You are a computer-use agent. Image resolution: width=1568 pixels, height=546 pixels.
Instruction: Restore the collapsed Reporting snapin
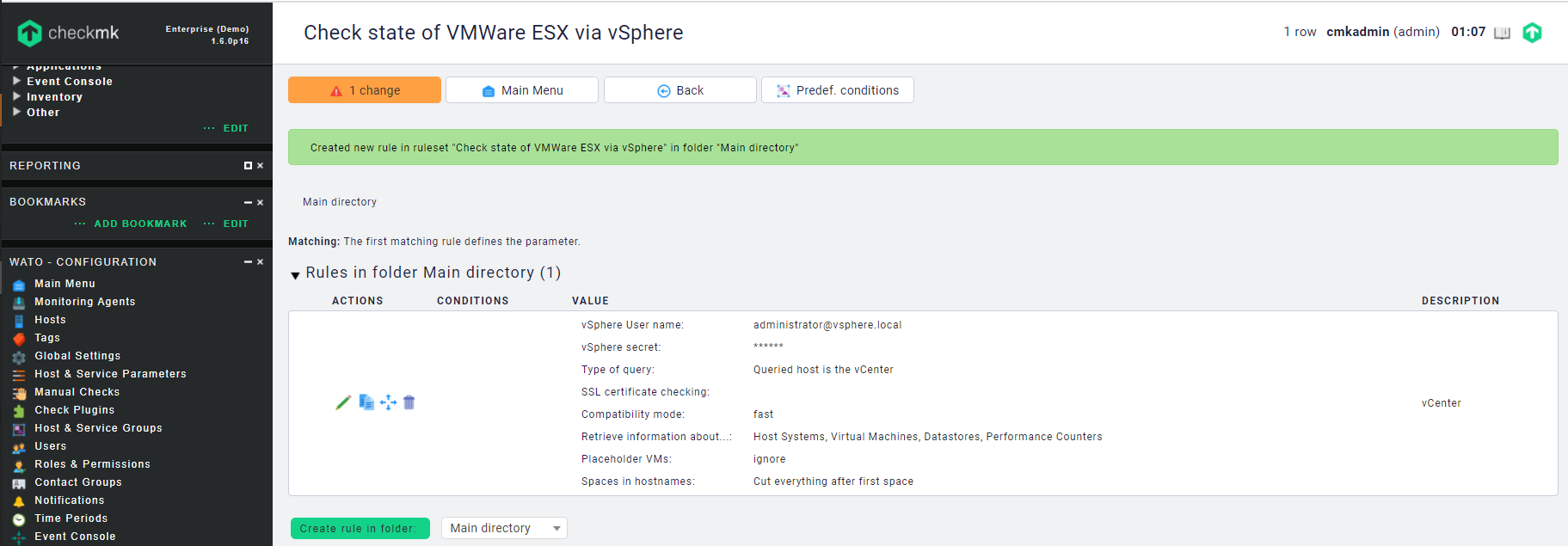pos(248,166)
